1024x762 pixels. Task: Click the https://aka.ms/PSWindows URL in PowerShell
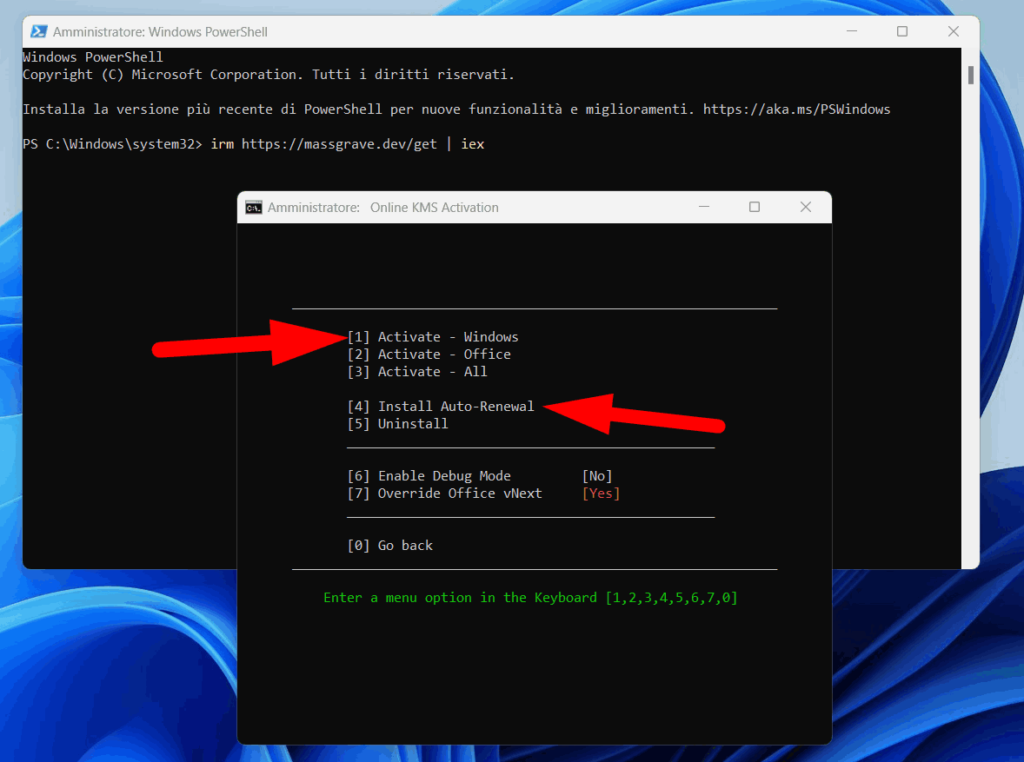[x=797, y=110]
